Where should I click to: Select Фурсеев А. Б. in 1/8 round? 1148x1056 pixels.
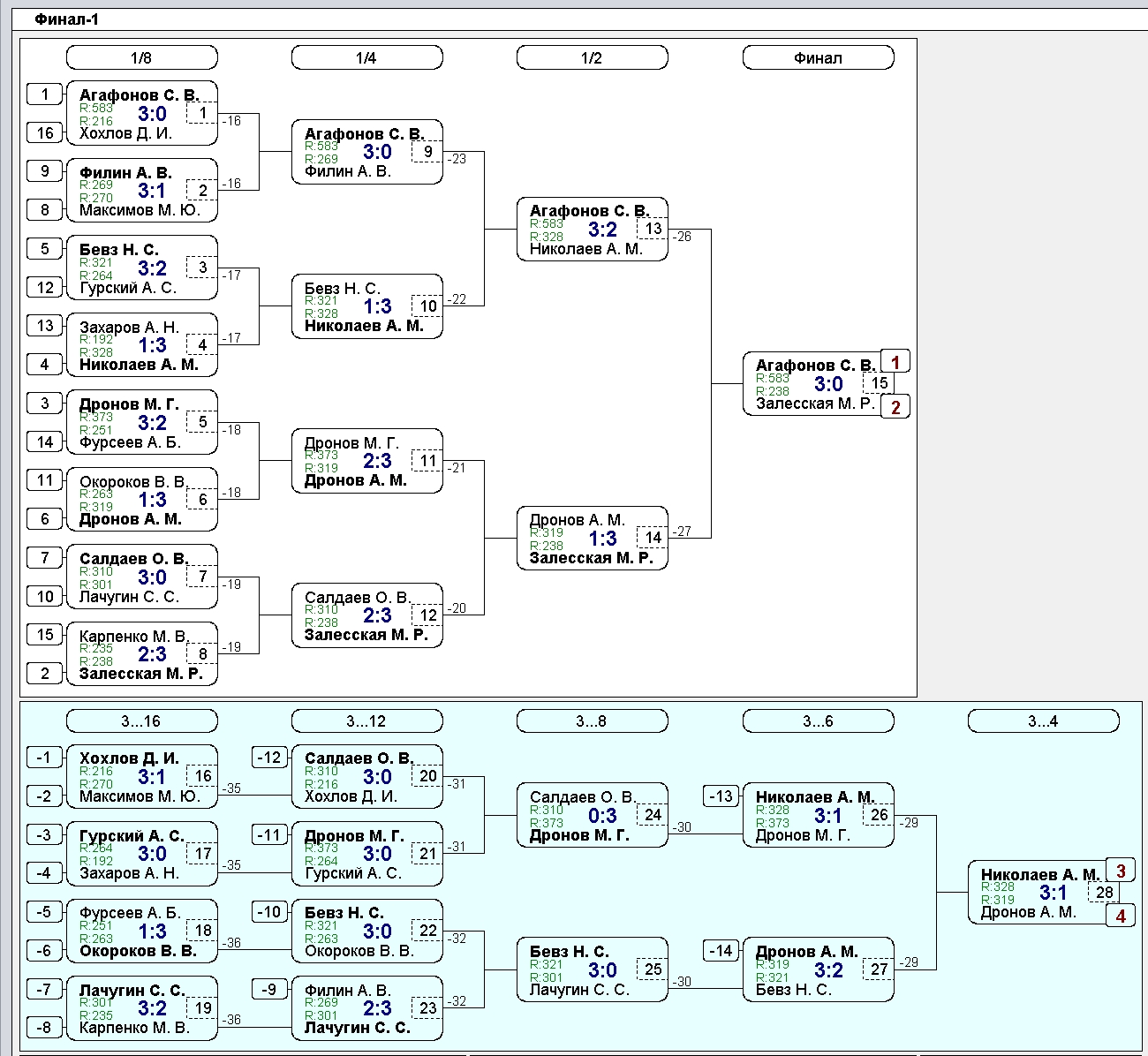tap(130, 442)
